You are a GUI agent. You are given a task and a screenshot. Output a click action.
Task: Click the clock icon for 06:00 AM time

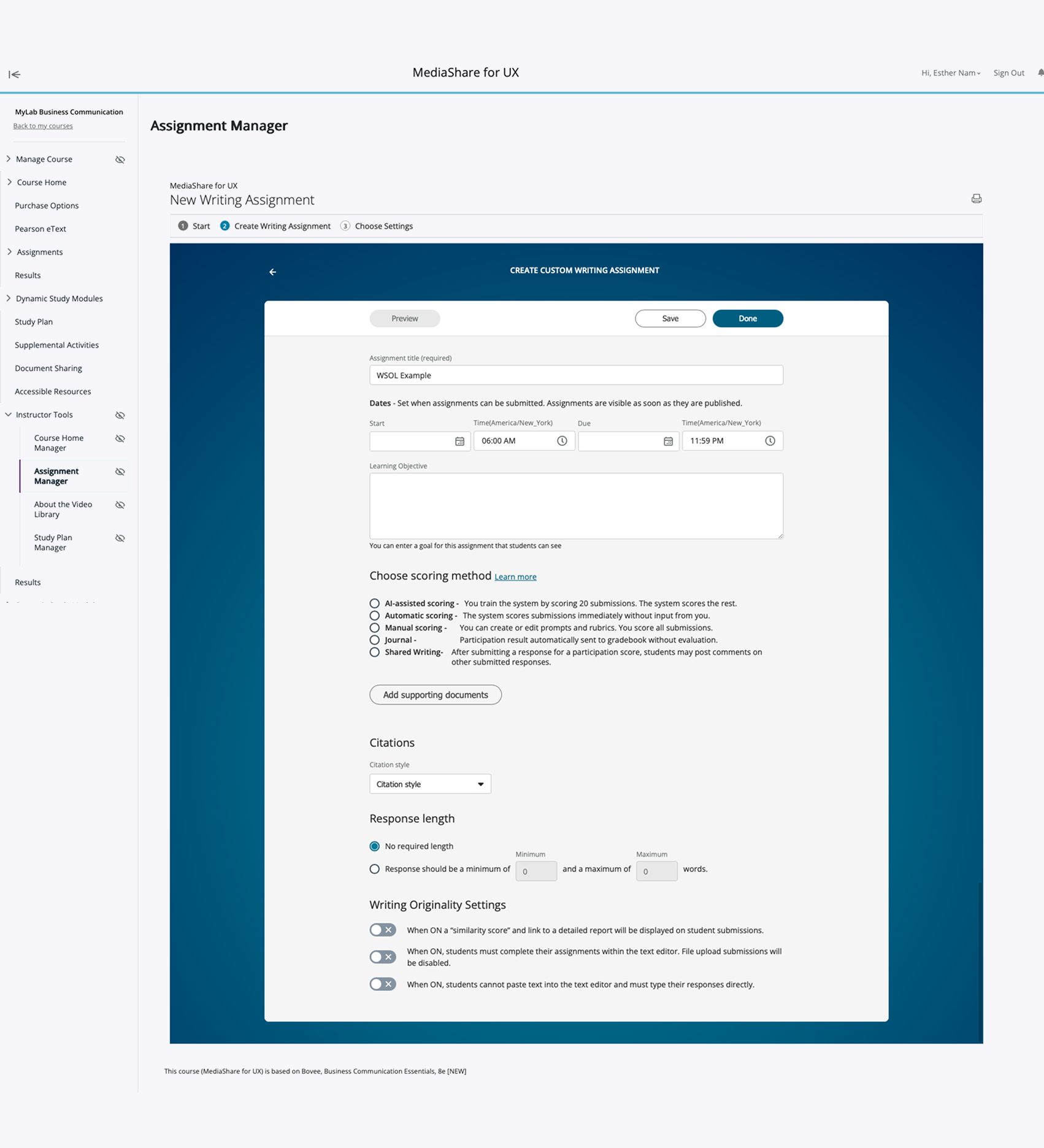point(562,441)
